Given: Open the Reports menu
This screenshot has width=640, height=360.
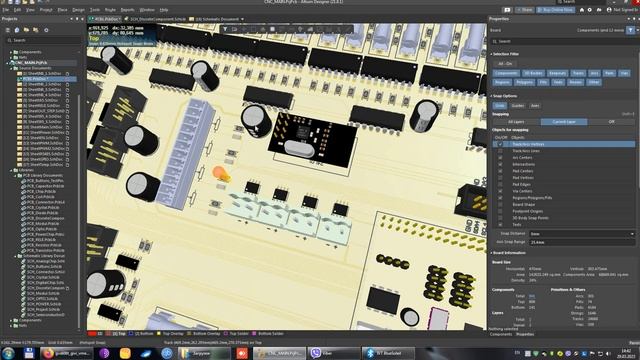Looking at the screenshot, I should pyautogui.click(x=127, y=10).
